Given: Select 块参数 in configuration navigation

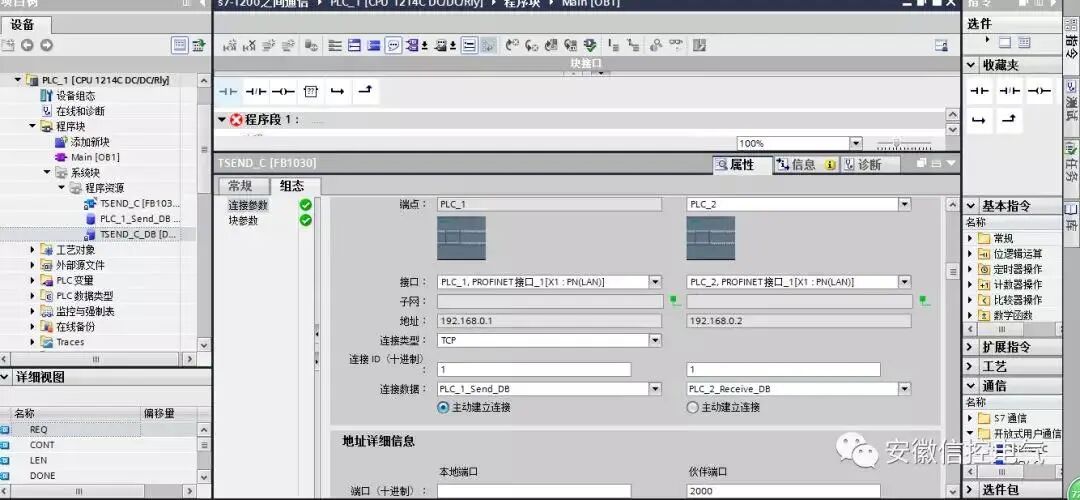Looking at the screenshot, I should tap(243, 220).
